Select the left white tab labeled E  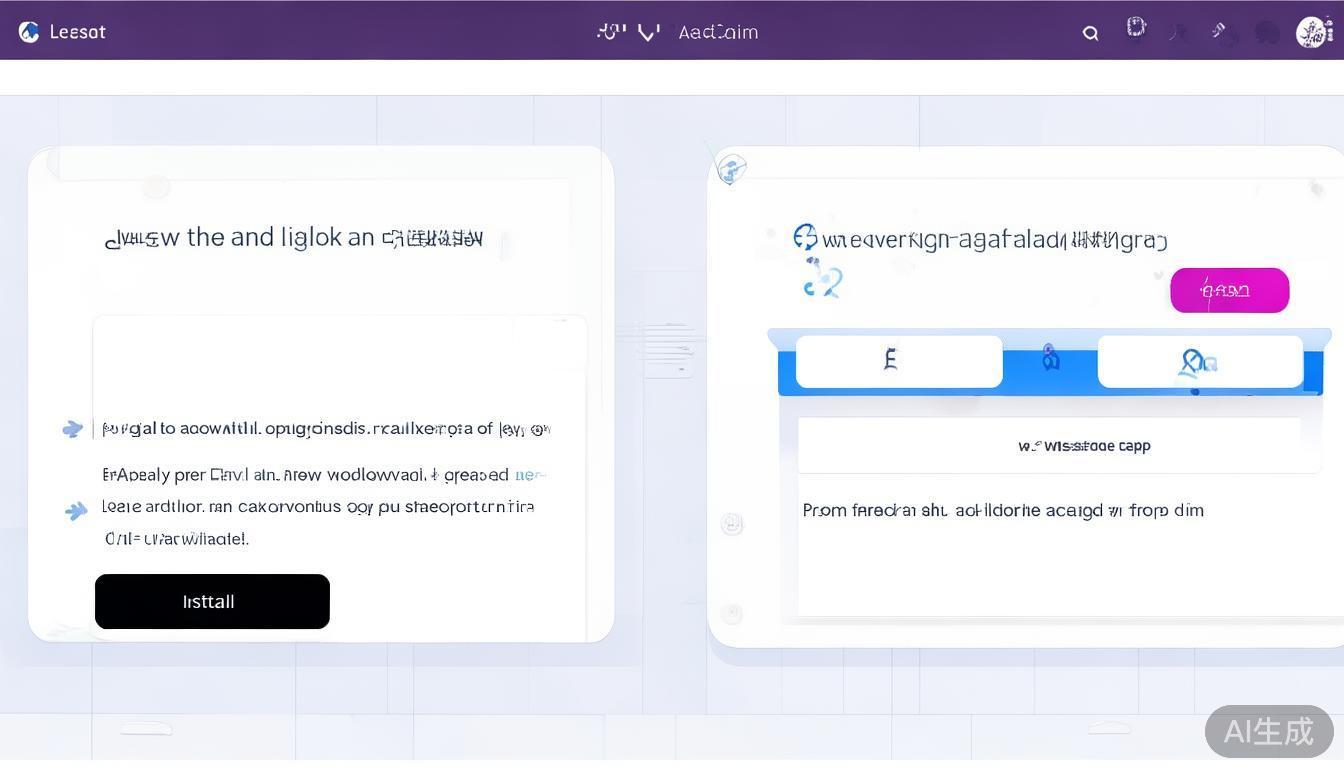click(x=898, y=361)
